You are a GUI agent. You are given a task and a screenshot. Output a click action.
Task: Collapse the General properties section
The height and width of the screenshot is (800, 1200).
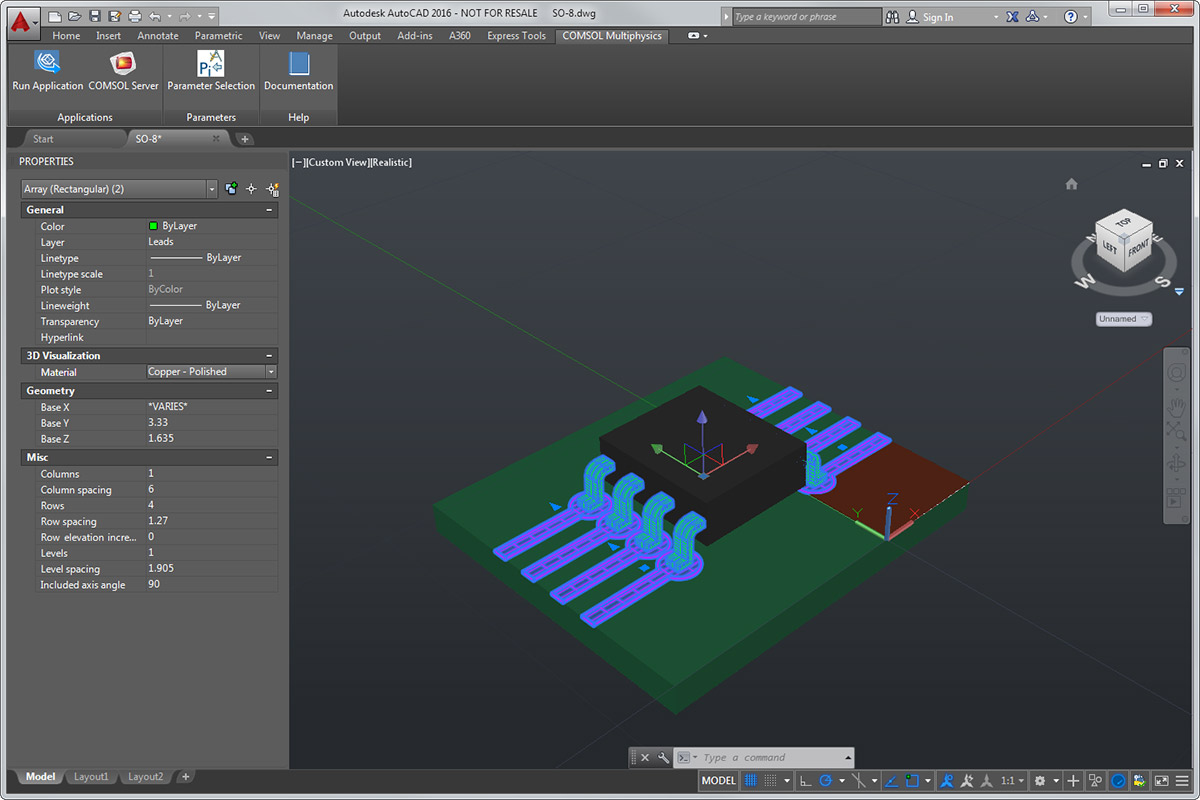pos(268,210)
